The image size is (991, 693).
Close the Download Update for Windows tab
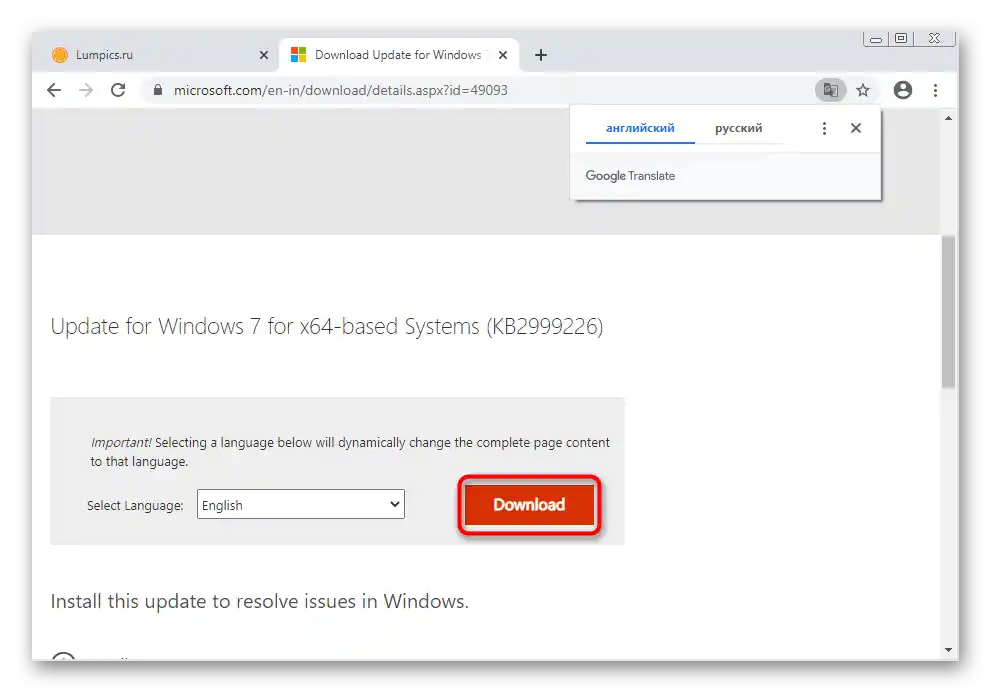pyautogui.click(x=502, y=55)
